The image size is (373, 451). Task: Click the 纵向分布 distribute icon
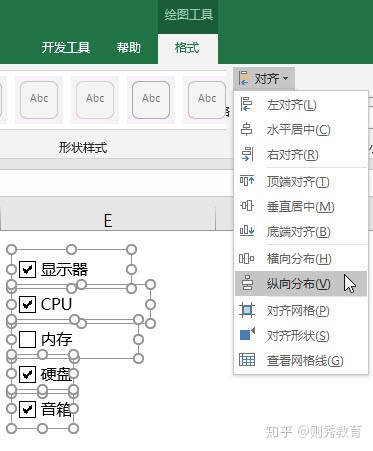(x=247, y=284)
